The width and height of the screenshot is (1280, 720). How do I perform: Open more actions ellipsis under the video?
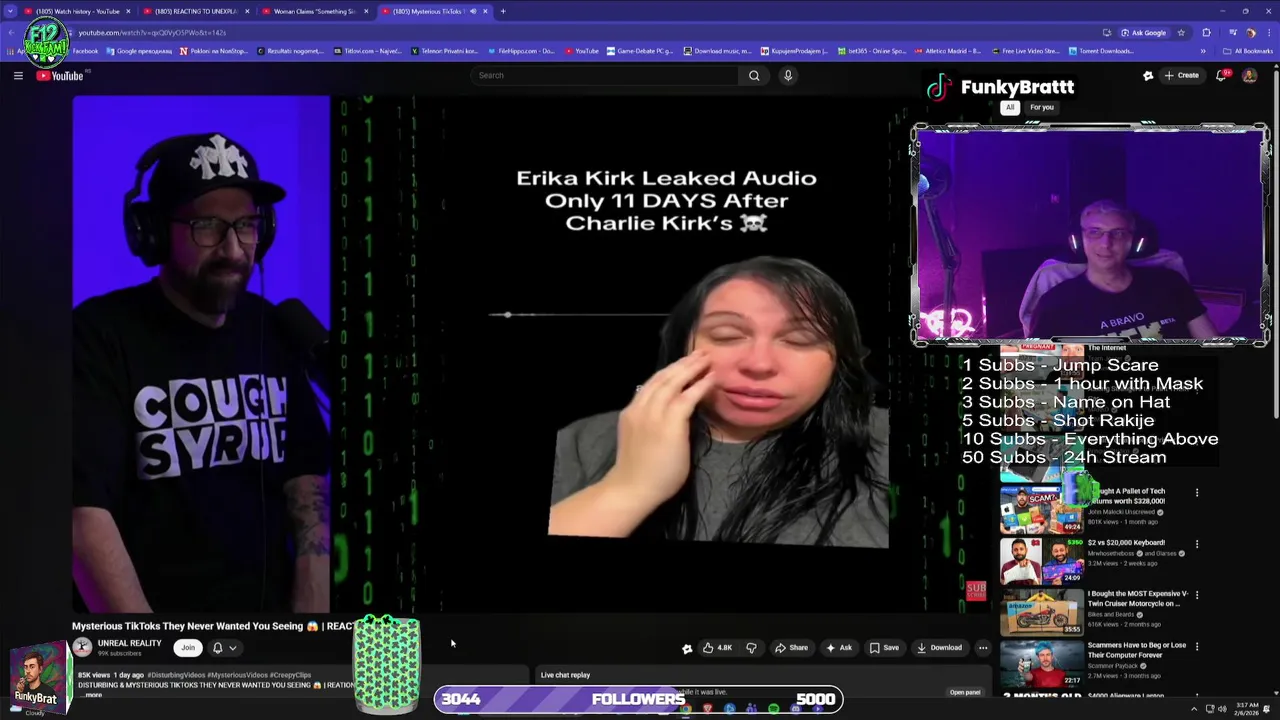pos(983,647)
